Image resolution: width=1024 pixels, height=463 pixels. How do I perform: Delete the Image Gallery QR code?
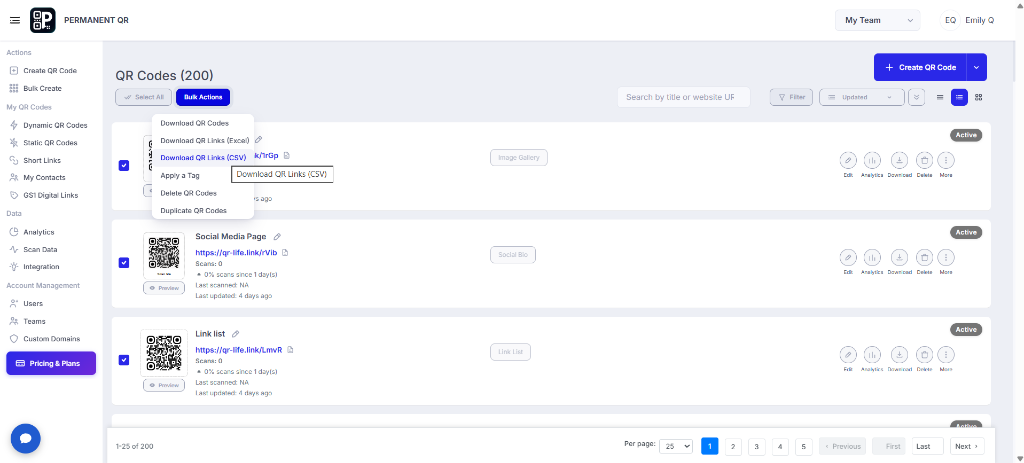pyautogui.click(x=924, y=159)
